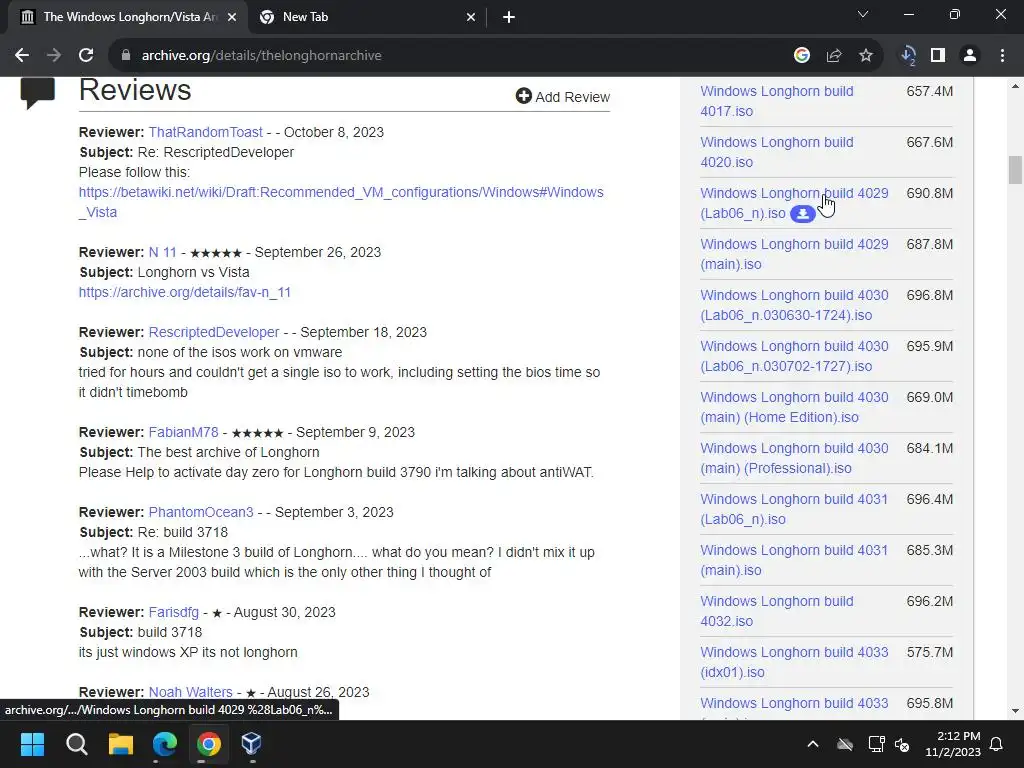1024x768 pixels.
Task: Download Windows Longhorn build 4029 (main).iso
Action: (x=794, y=254)
